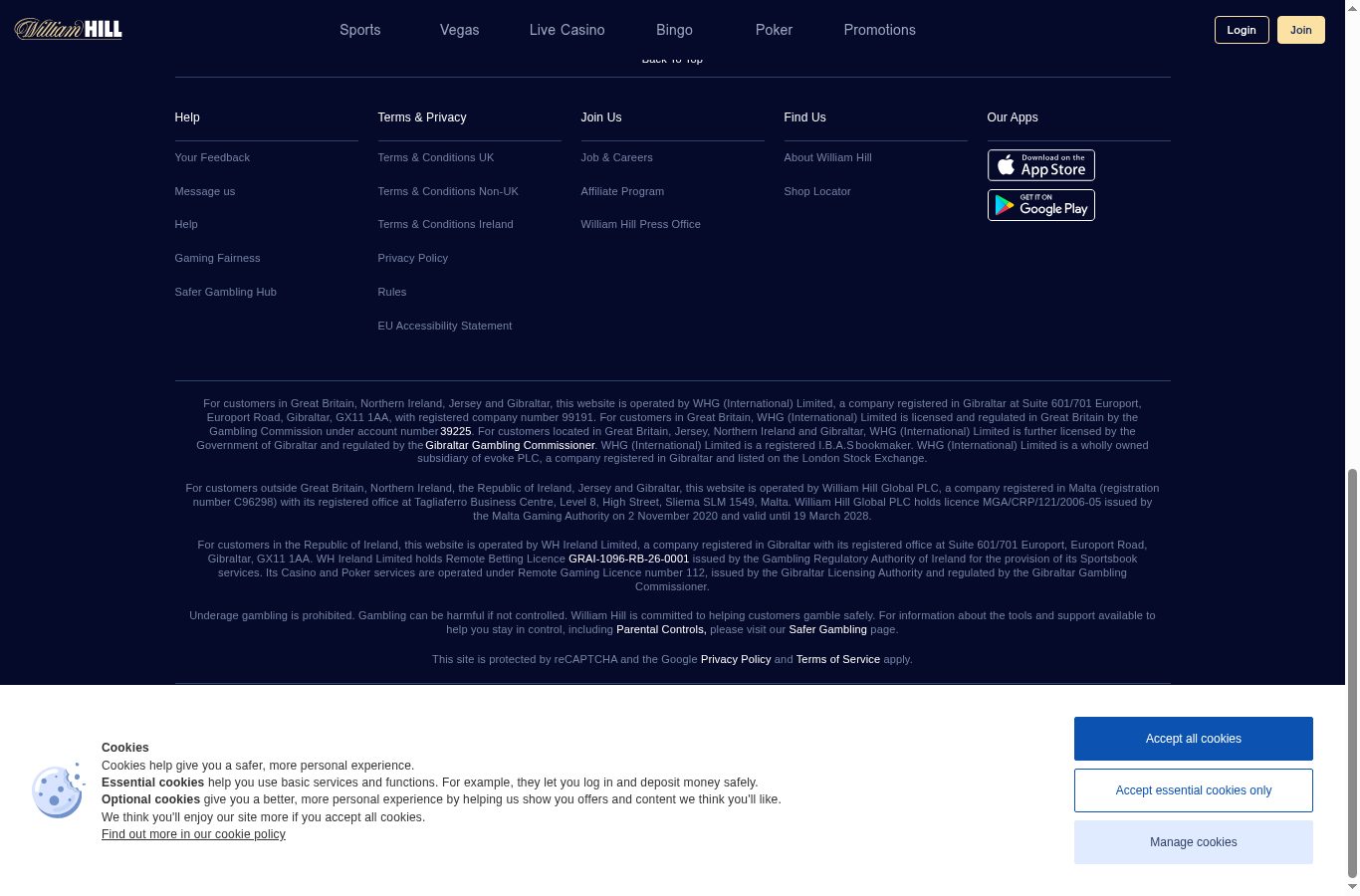
Task: Click the Find Us column heading
Action: tap(804, 117)
